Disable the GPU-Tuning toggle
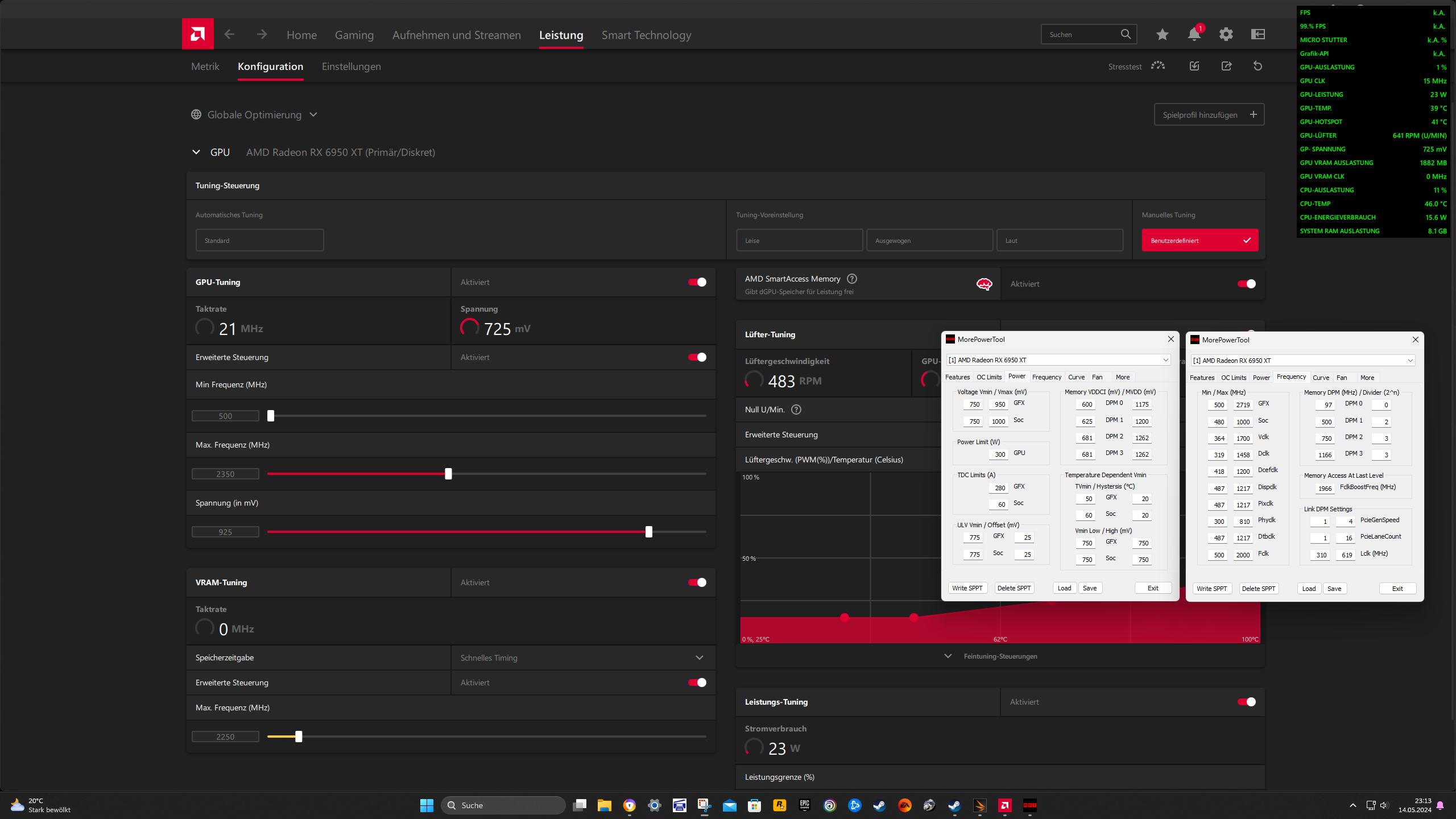The height and width of the screenshot is (819, 1456). (x=697, y=282)
